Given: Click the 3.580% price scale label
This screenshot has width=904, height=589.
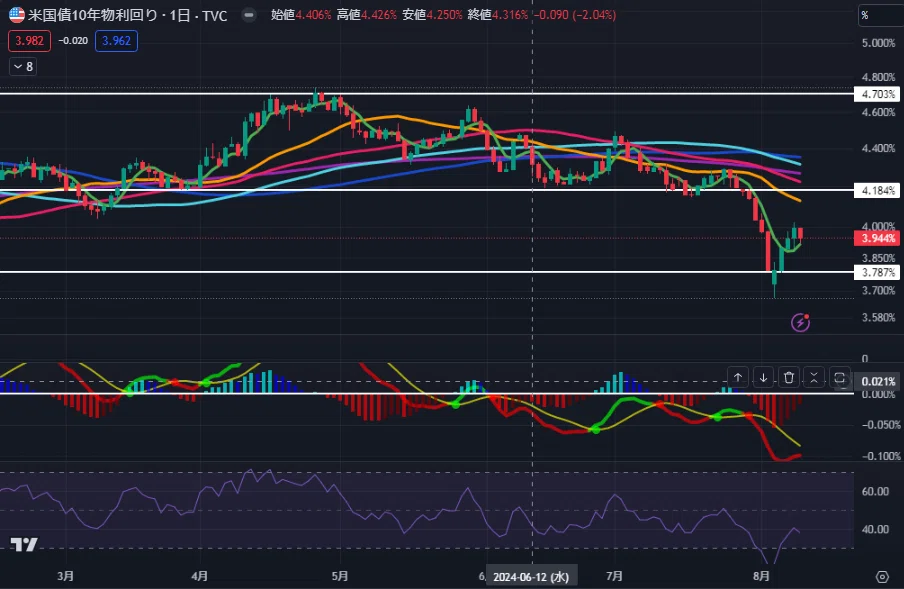Looking at the screenshot, I should (878, 318).
